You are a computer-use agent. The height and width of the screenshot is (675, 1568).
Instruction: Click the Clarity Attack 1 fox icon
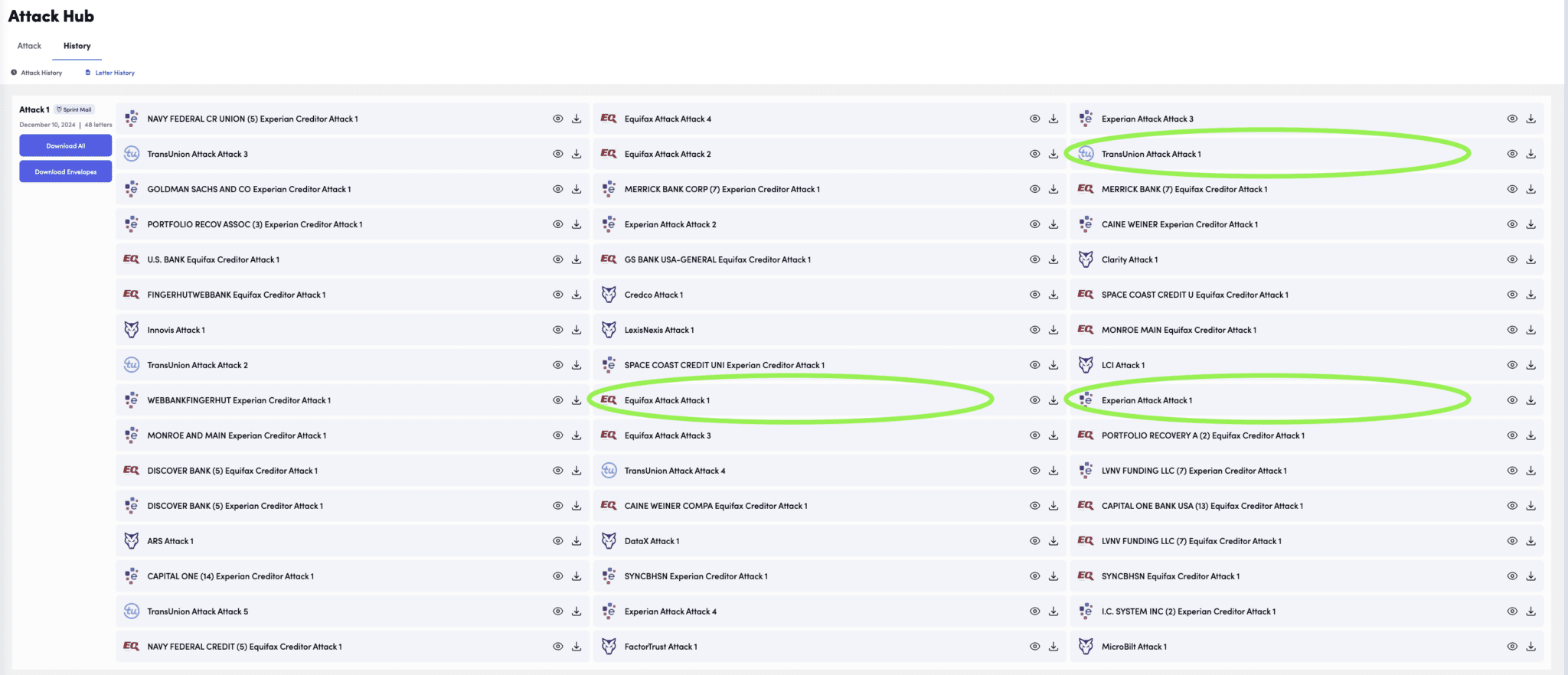(x=1086, y=259)
